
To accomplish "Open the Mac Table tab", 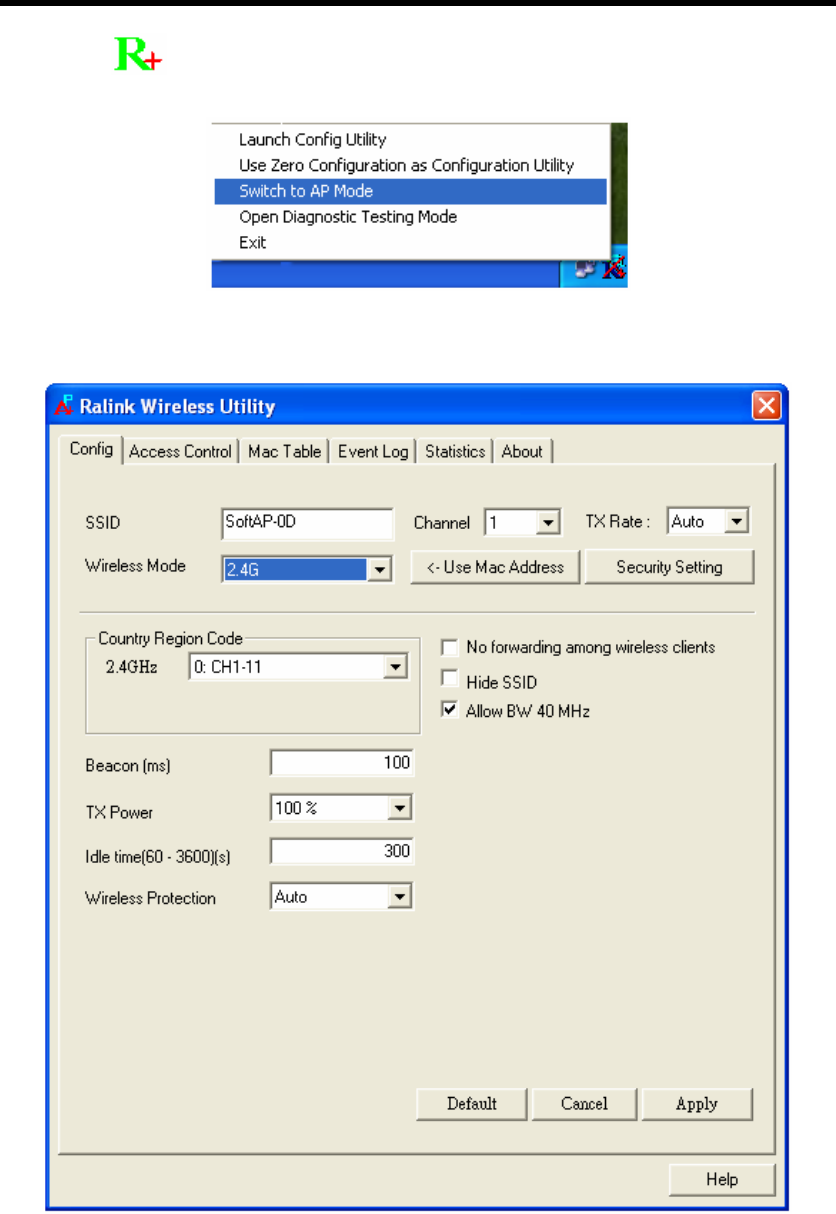I will [285, 451].
